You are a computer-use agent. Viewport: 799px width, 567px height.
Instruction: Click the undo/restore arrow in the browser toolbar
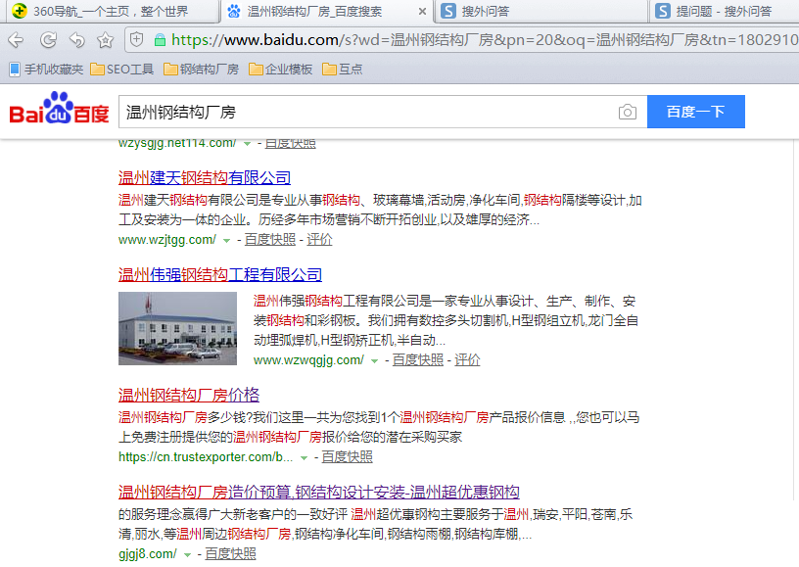point(77,40)
